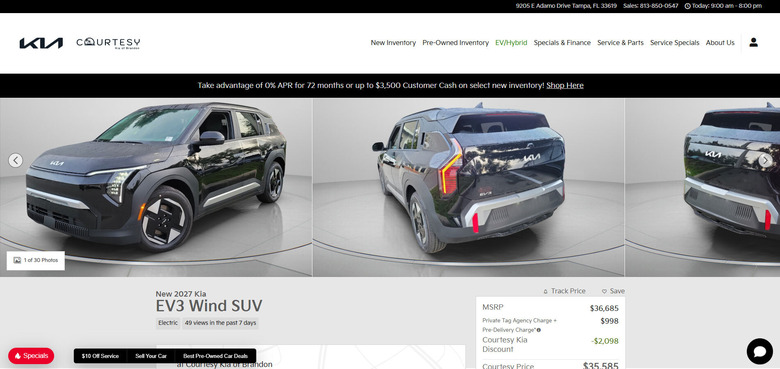Open Specials & Finance menu
The height and width of the screenshot is (369, 780).
pyautogui.click(x=562, y=43)
